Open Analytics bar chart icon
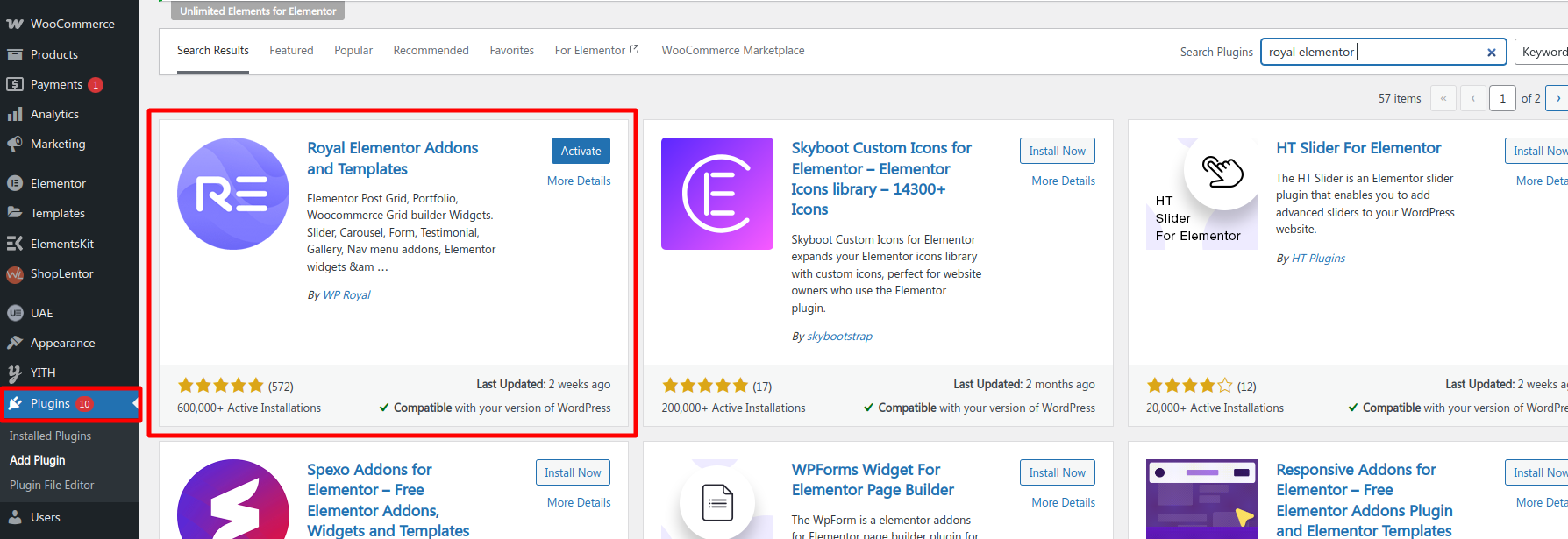The width and height of the screenshot is (1568, 539). [x=15, y=114]
